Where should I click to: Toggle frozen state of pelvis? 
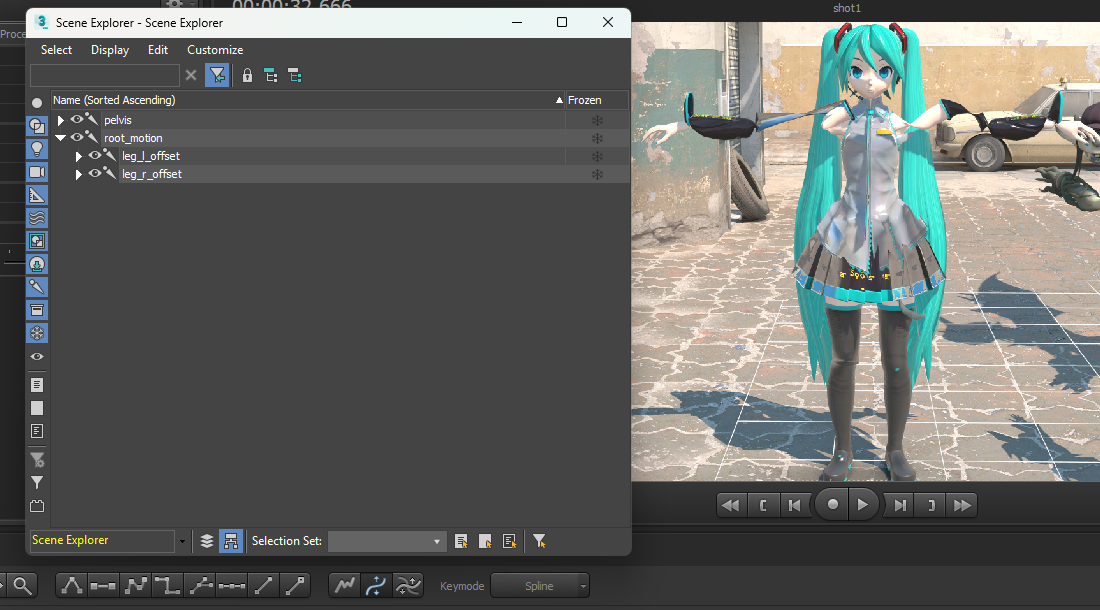pos(598,121)
